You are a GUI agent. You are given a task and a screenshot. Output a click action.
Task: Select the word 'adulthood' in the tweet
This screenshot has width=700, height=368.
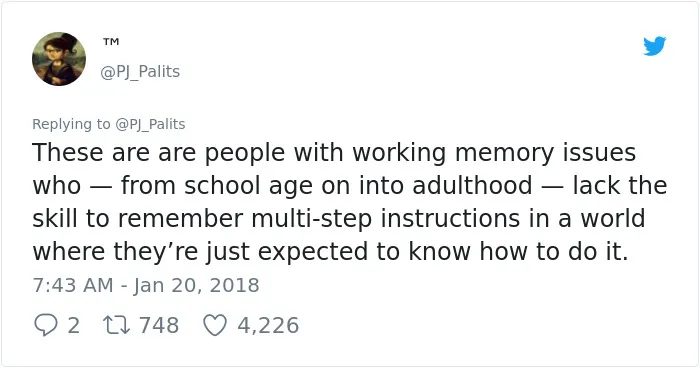[x=472, y=185]
